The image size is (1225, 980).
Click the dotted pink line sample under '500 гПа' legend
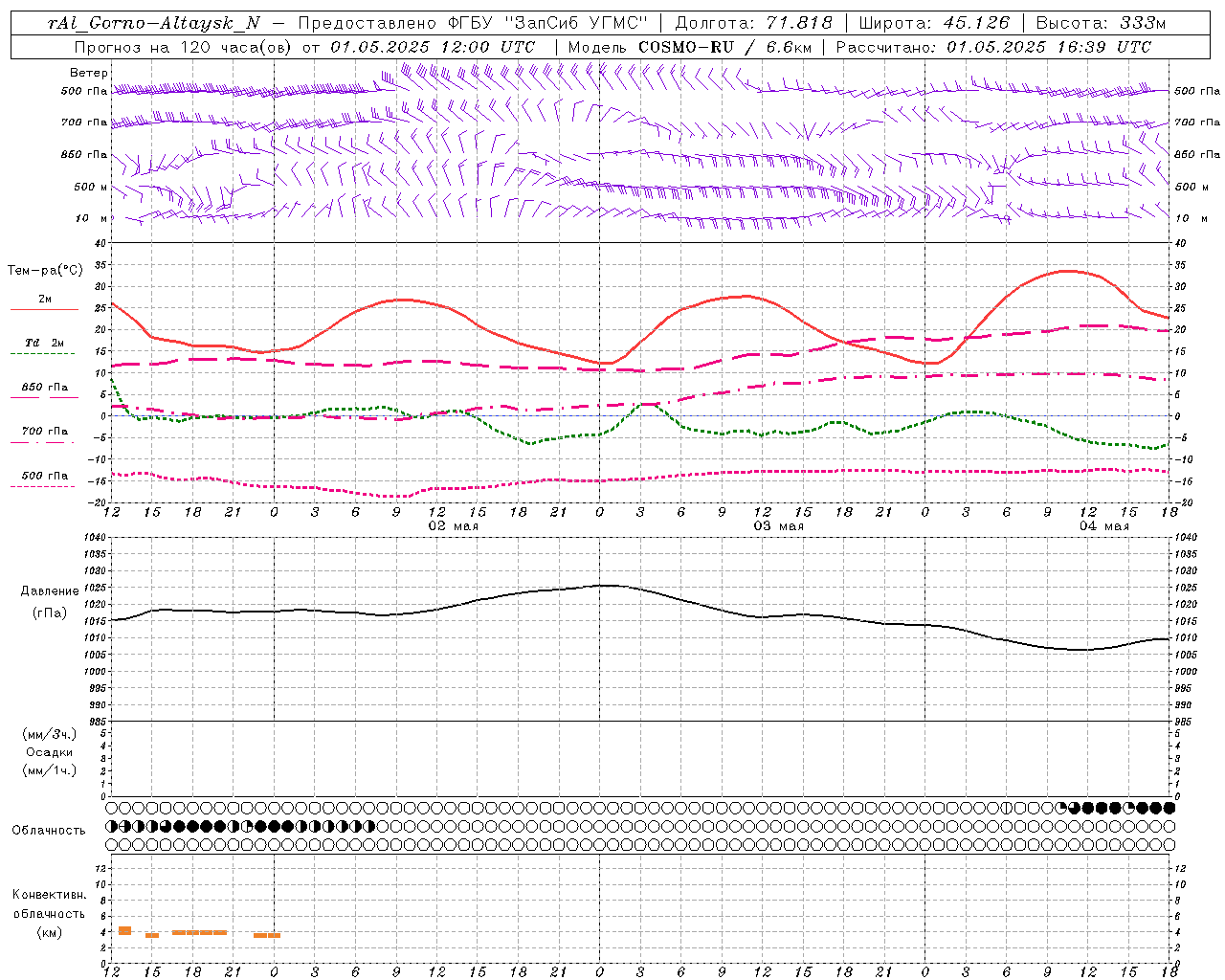[42, 486]
